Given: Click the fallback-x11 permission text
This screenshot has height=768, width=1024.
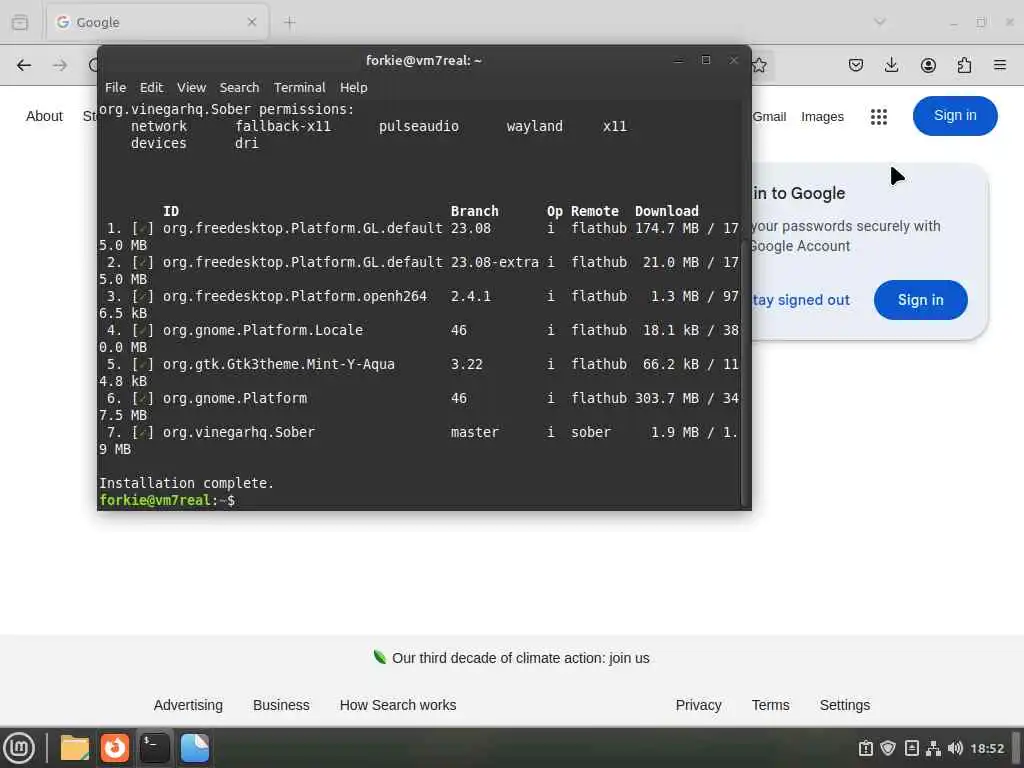Looking at the screenshot, I should [x=283, y=127].
